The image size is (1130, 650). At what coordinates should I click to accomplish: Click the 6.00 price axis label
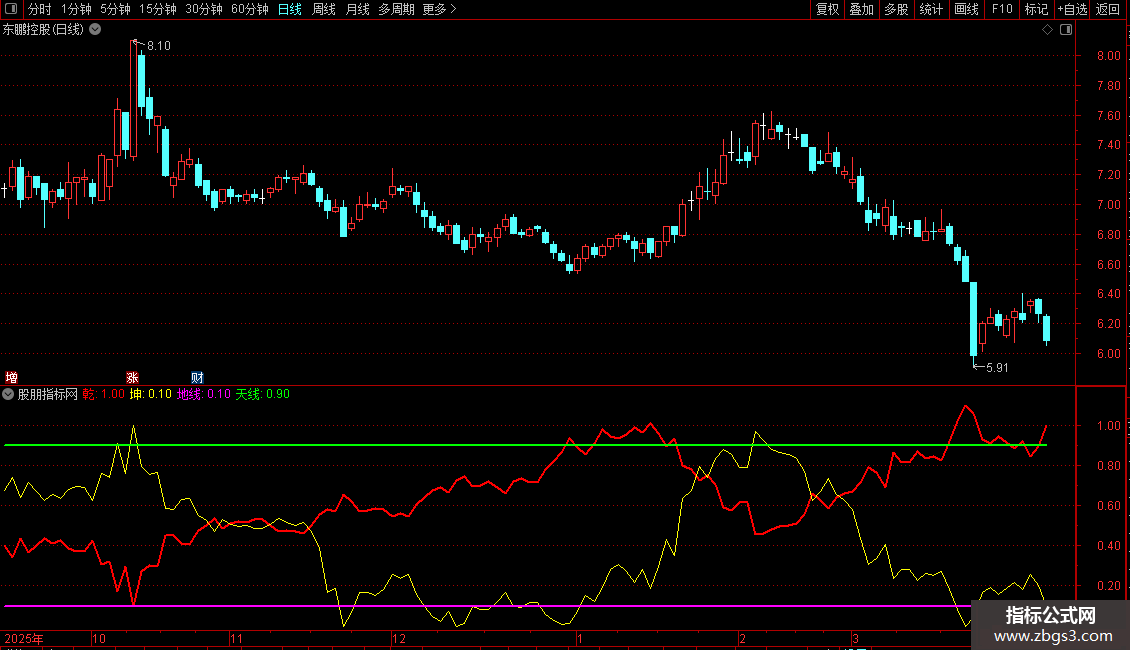[x=1108, y=354]
